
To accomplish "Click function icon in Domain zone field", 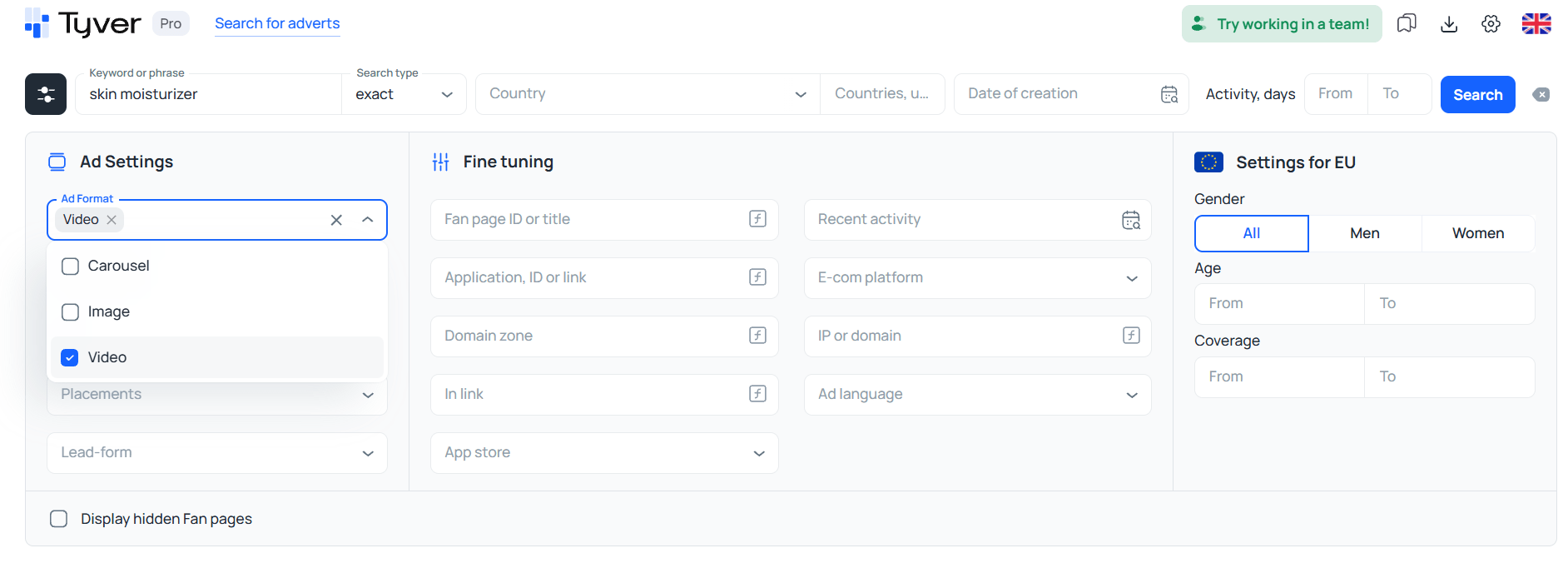I will point(757,336).
